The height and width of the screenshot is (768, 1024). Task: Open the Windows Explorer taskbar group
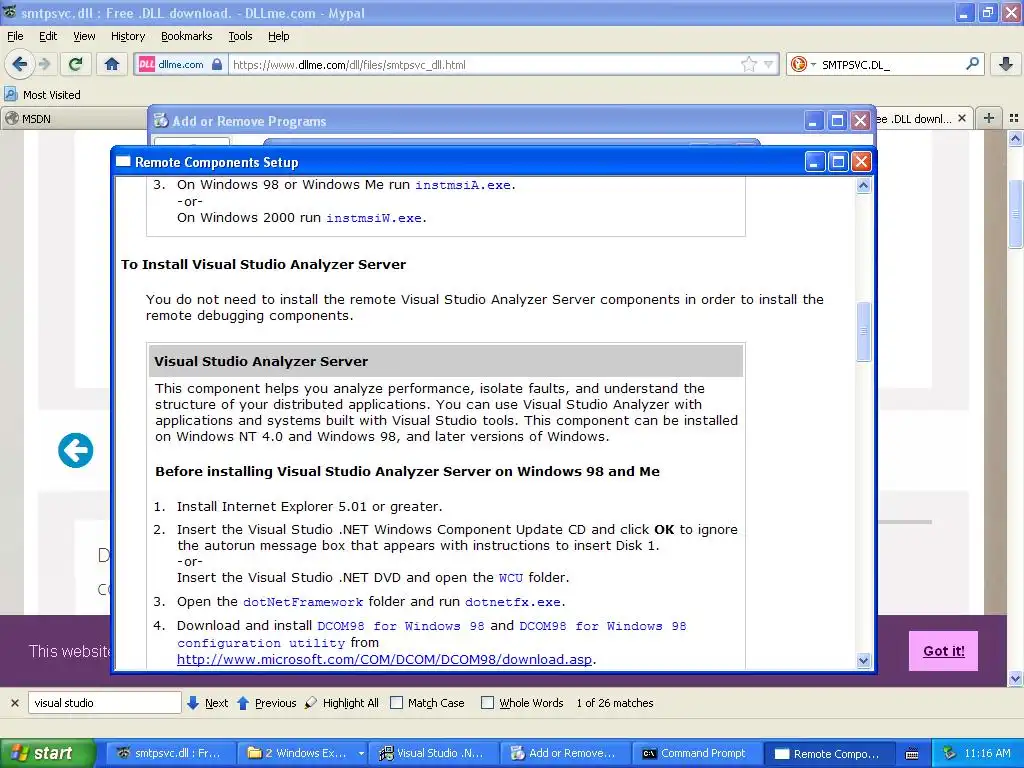[x=297, y=753]
